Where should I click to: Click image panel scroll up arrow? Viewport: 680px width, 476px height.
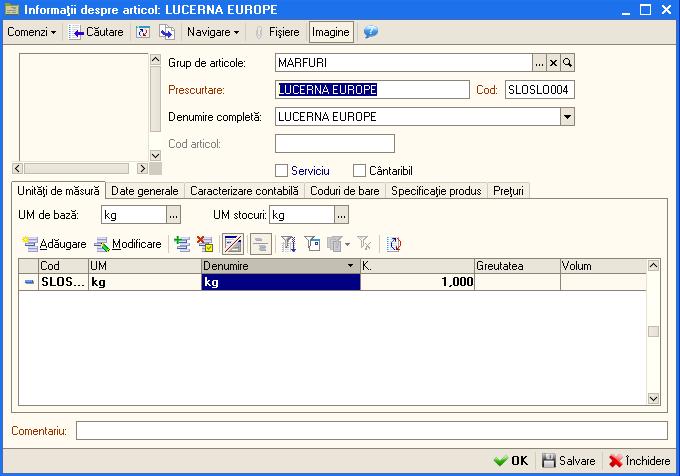[156, 59]
